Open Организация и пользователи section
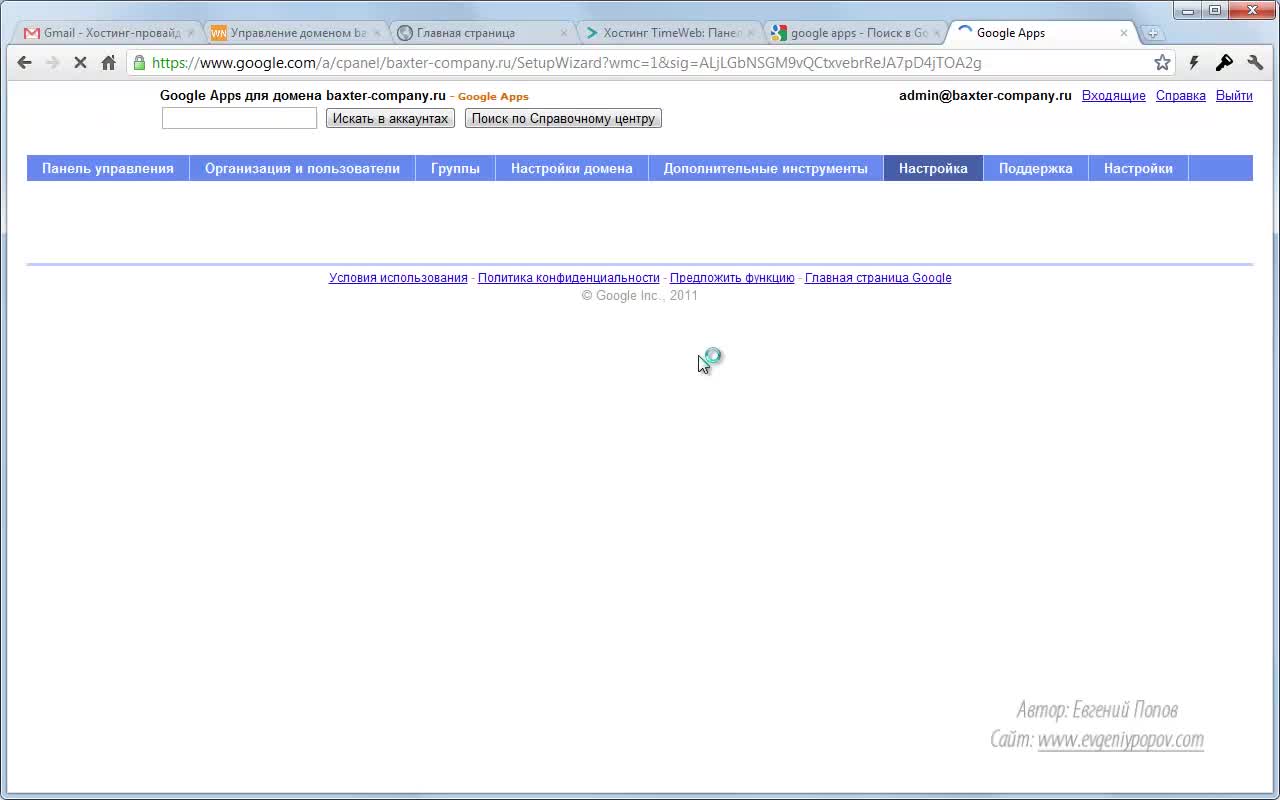The width and height of the screenshot is (1280, 800). [x=302, y=168]
